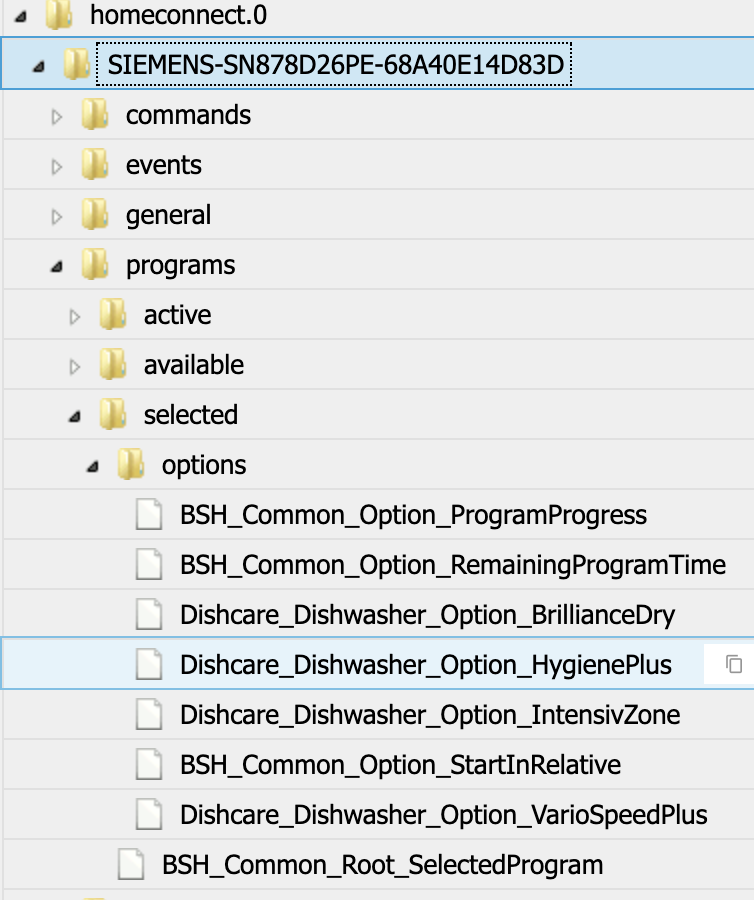The height and width of the screenshot is (900, 754).
Task: Select the options label
Action: tap(204, 465)
